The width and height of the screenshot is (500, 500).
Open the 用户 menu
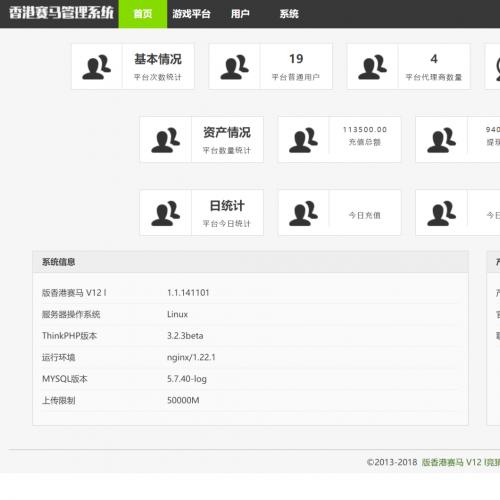(x=240, y=14)
